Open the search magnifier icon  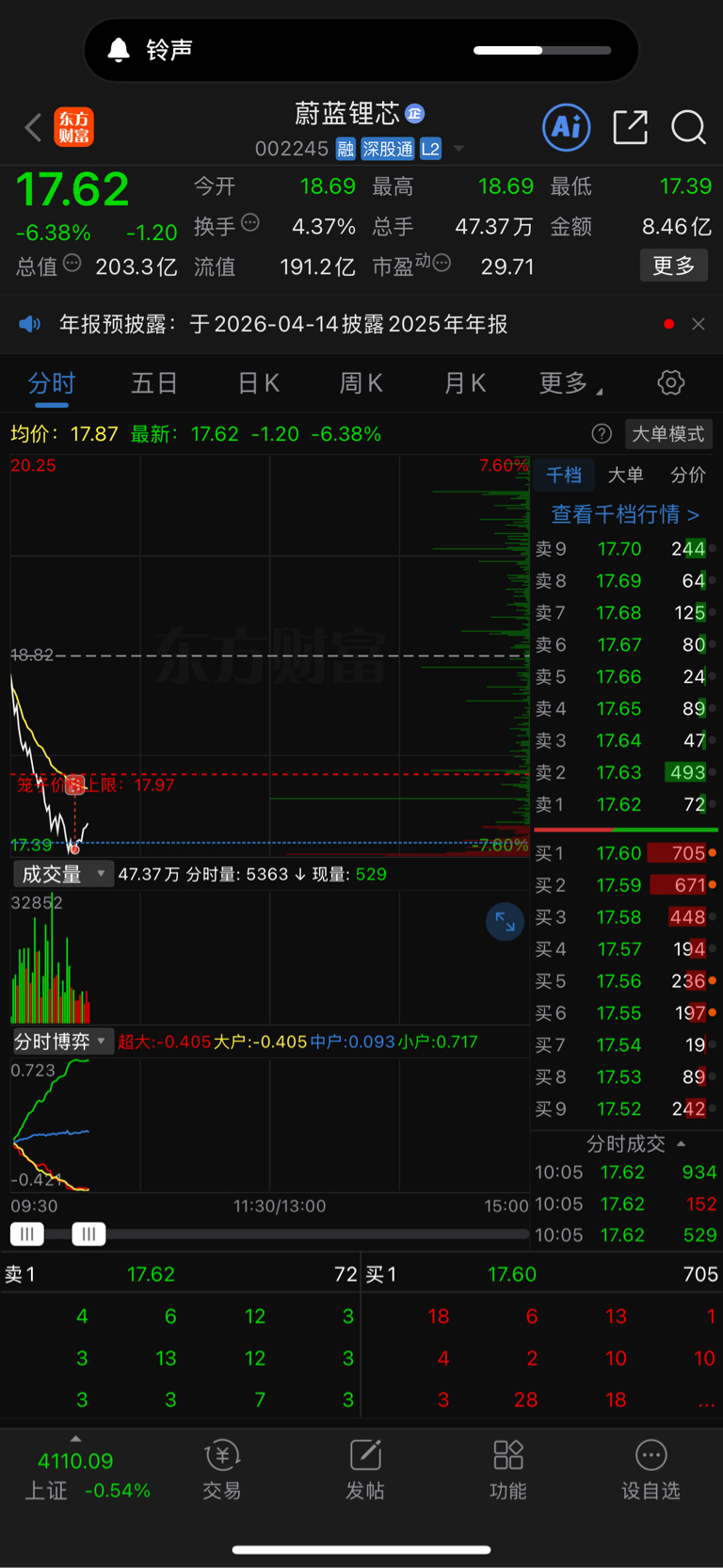(x=688, y=127)
